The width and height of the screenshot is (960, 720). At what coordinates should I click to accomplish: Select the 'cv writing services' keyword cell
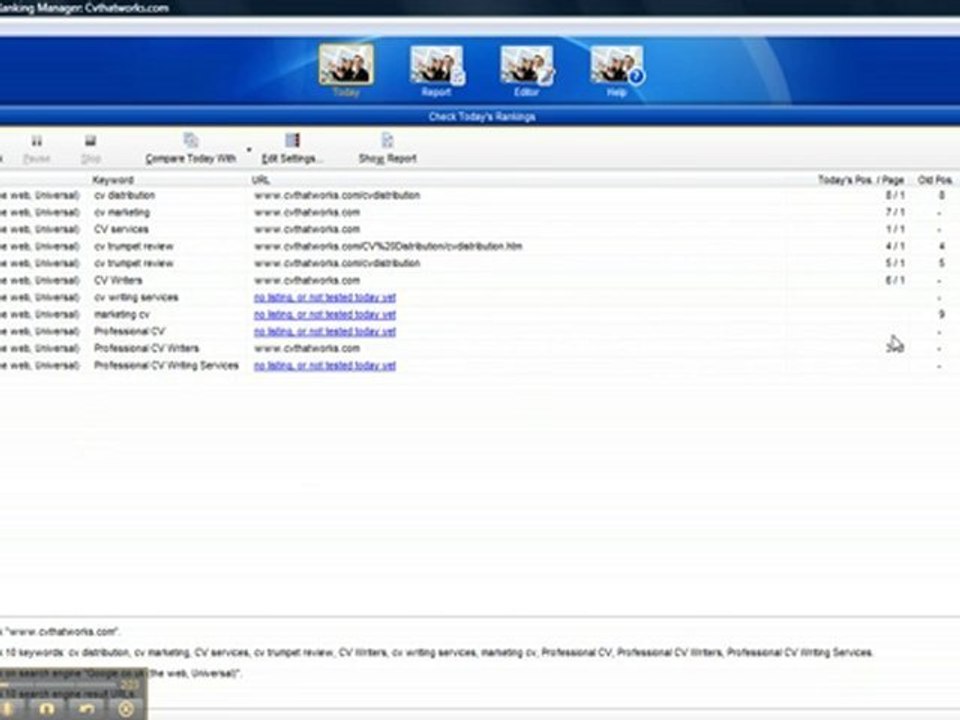tap(136, 298)
